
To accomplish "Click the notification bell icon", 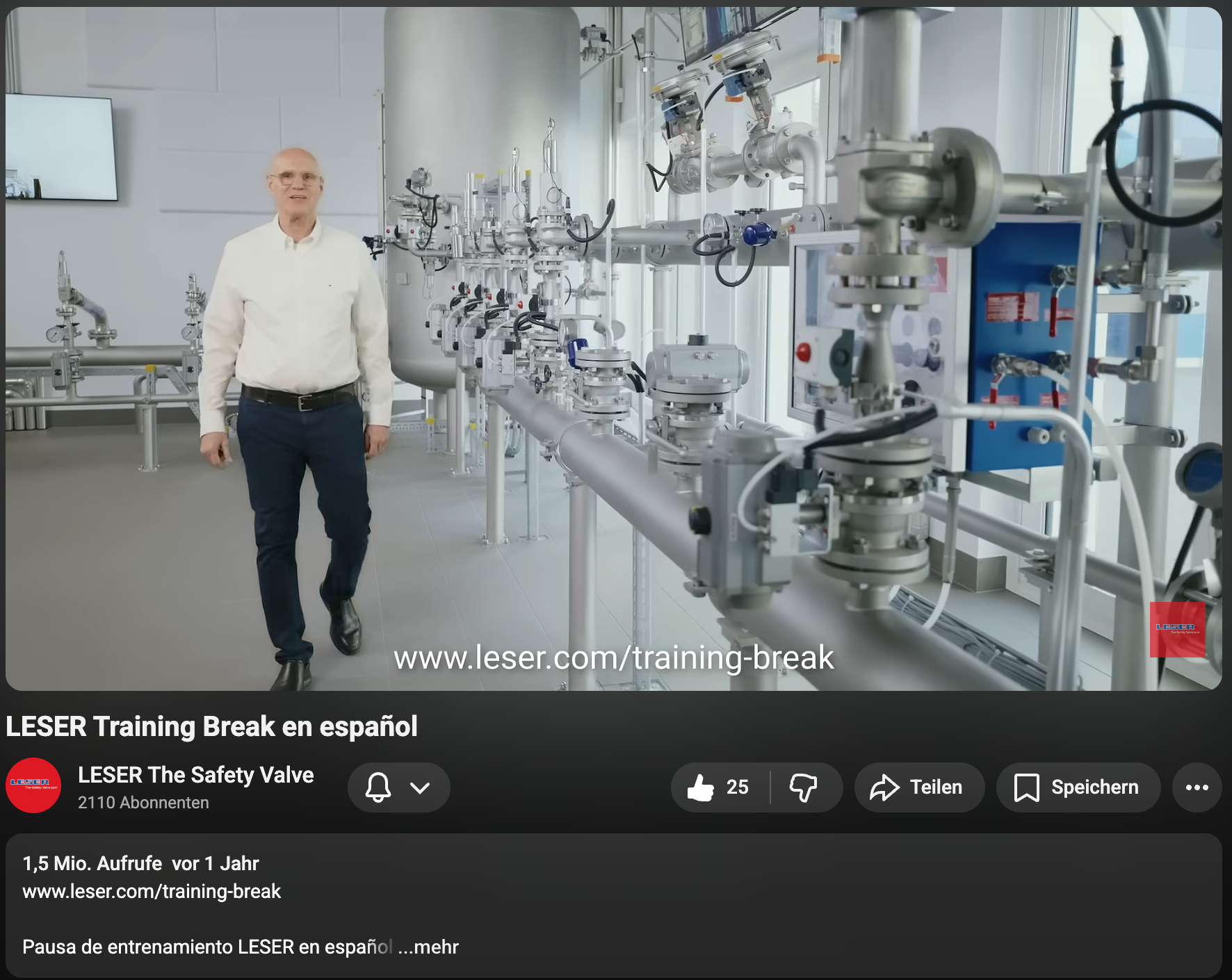I will 378,787.
